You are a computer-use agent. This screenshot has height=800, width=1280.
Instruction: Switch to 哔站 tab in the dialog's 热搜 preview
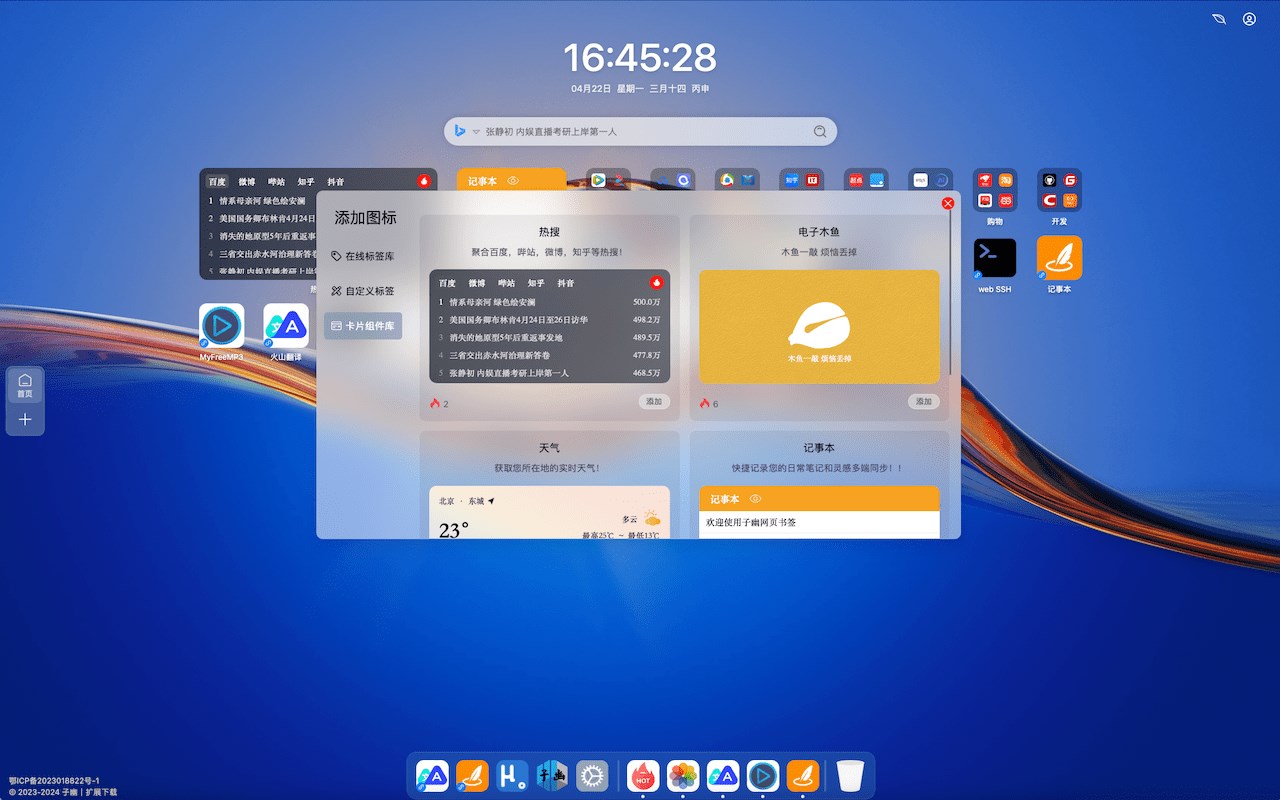507,283
